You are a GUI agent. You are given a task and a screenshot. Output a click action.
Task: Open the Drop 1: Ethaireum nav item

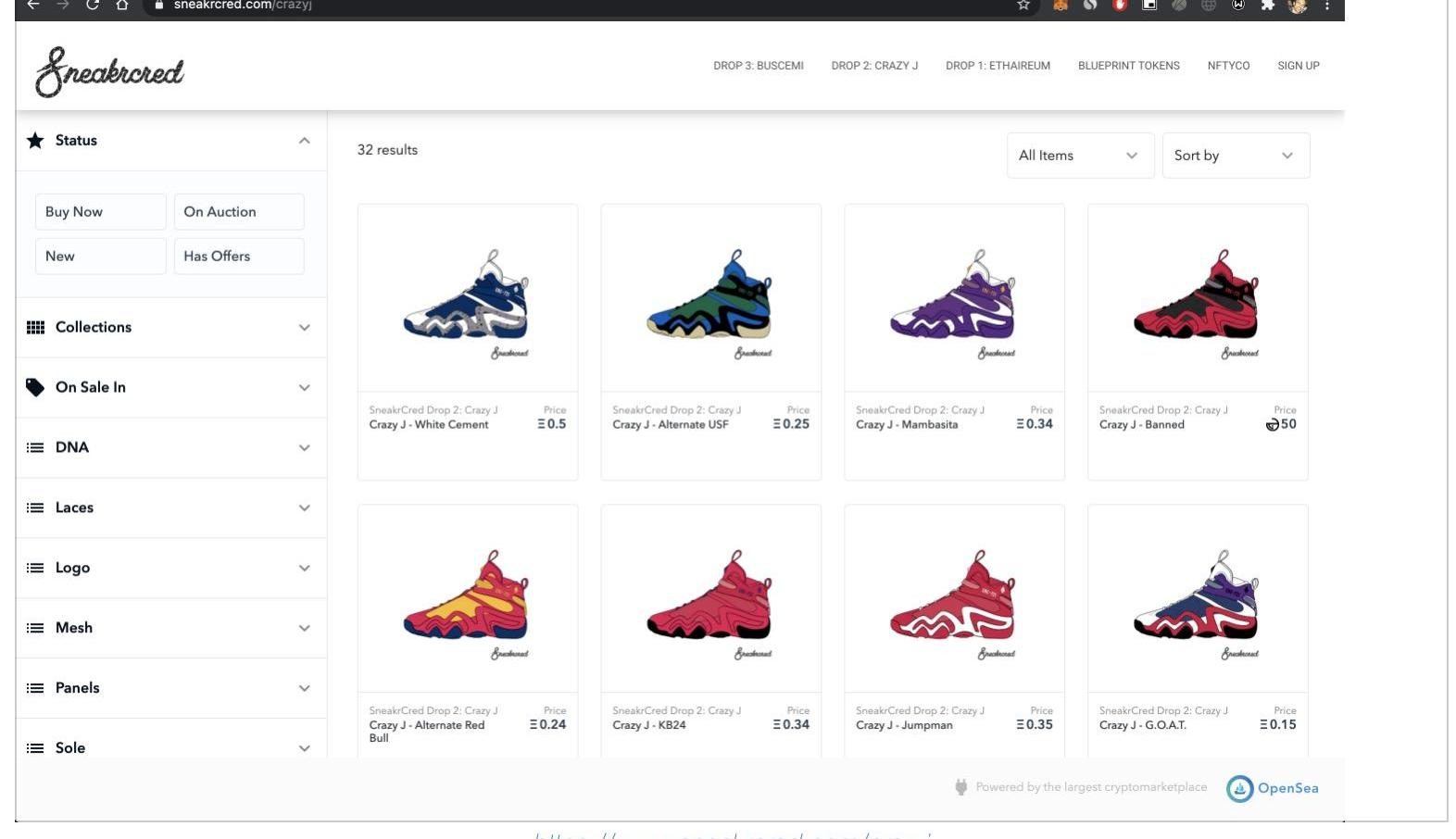(998, 66)
